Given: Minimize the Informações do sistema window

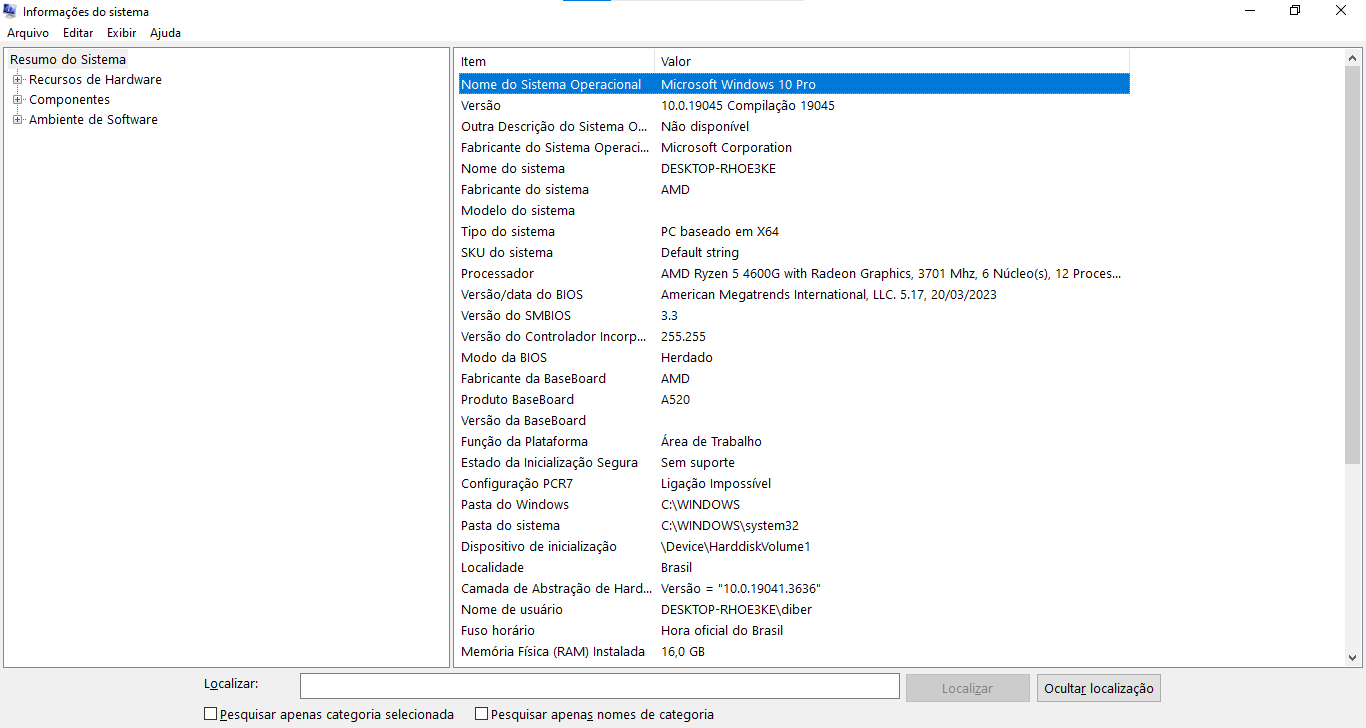Looking at the screenshot, I should pos(1250,11).
